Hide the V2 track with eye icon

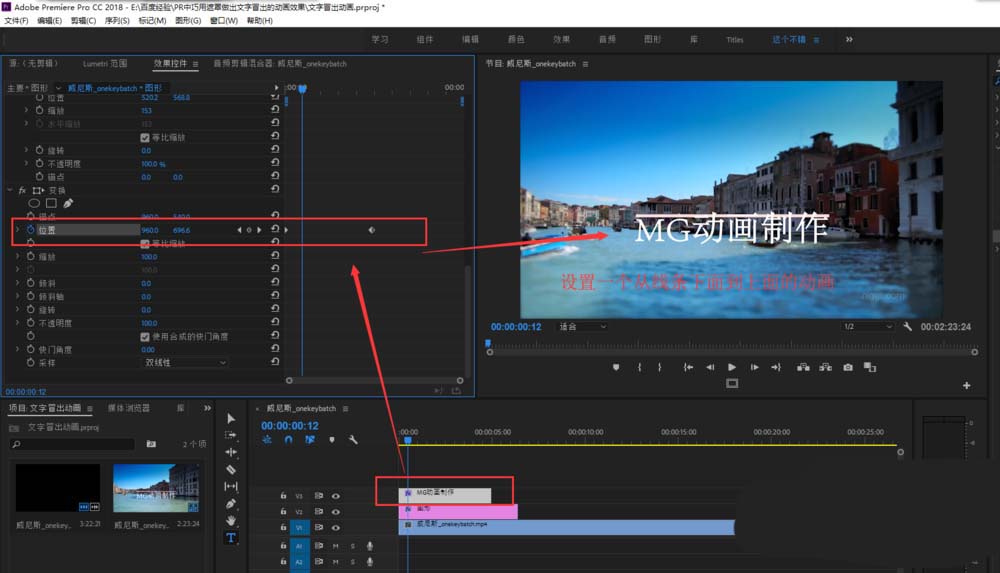[x=335, y=511]
